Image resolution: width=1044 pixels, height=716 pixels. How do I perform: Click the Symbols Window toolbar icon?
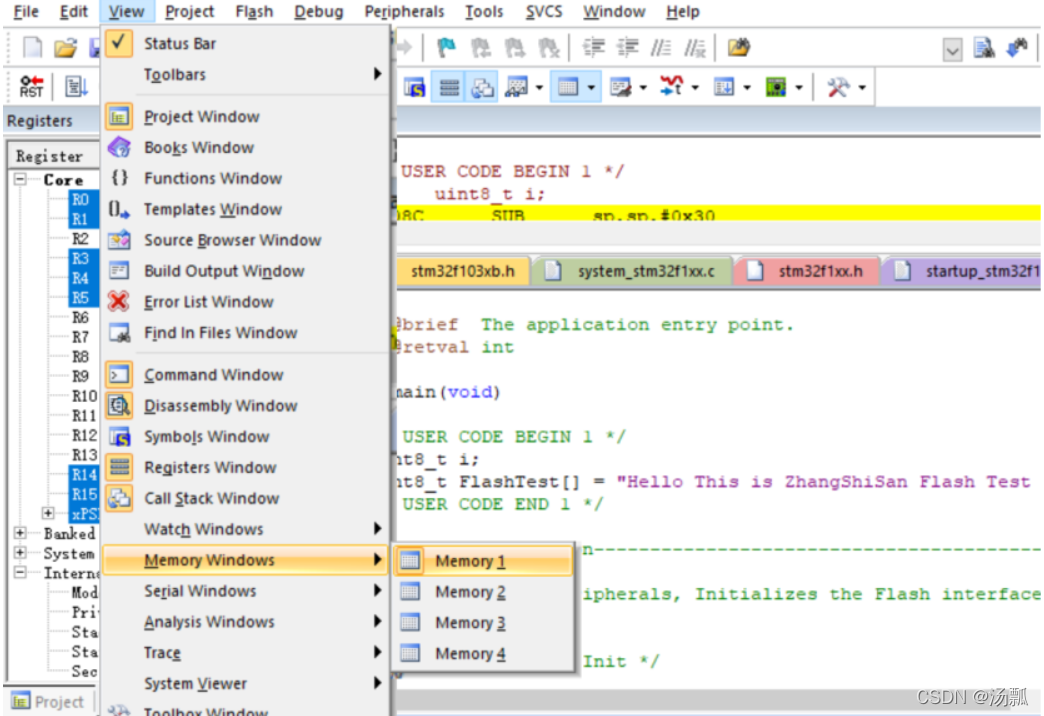(x=414, y=87)
